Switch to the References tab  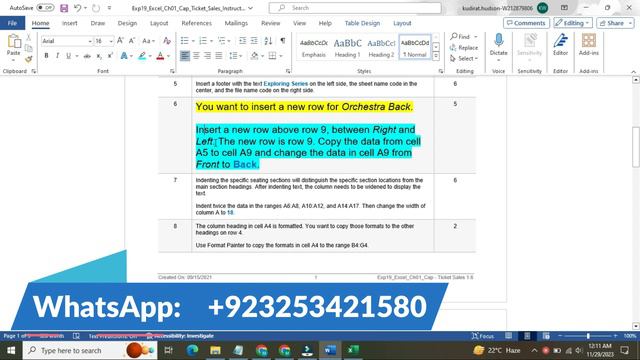[x=196, y=23]
